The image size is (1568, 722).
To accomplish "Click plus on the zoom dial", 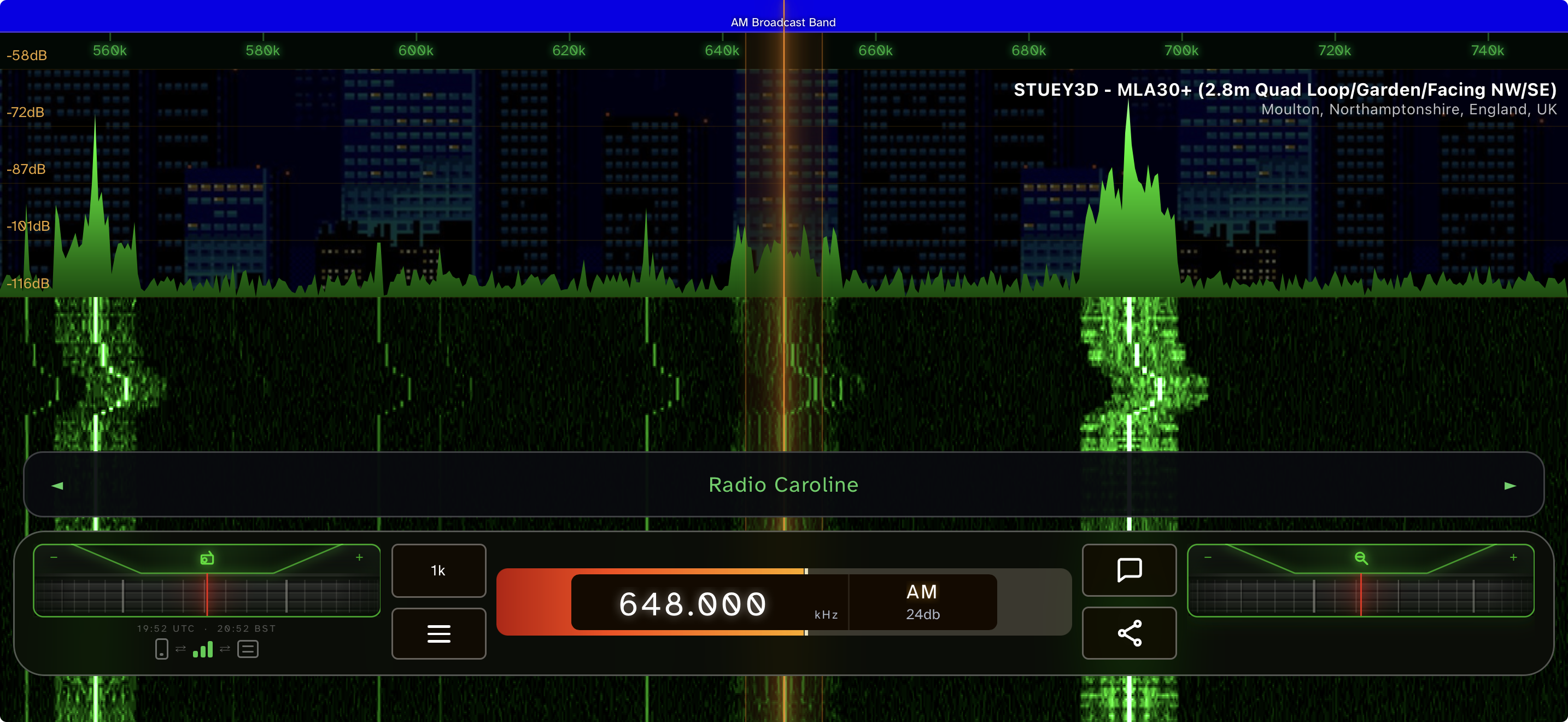I will [x=1513, y=557].
